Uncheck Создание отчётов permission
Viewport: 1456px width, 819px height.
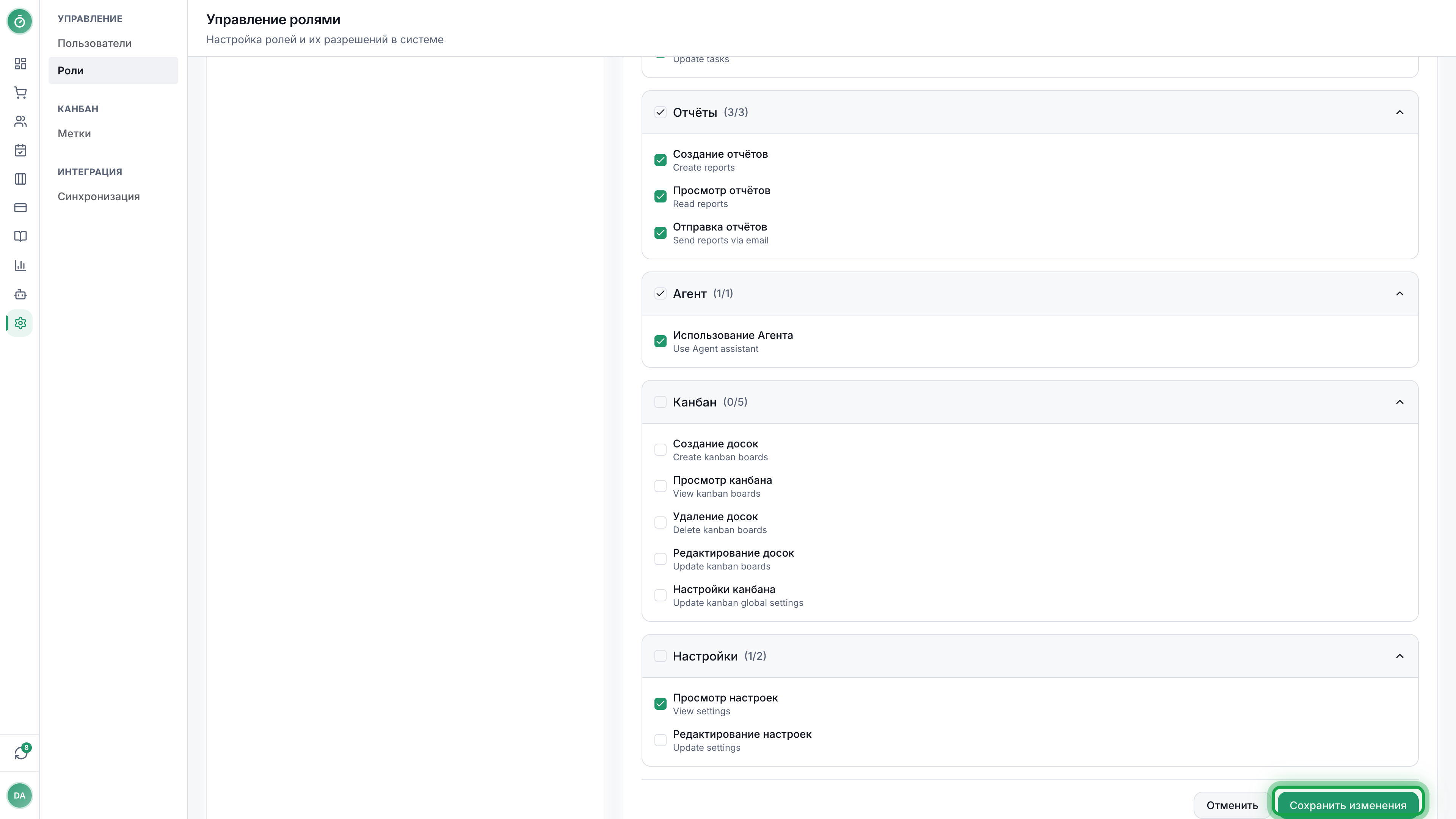660,160
